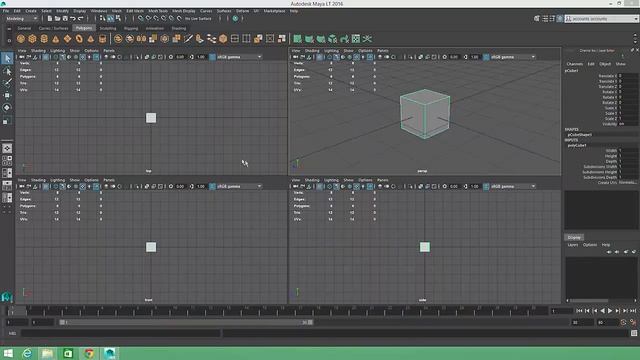Viewport: 640px width, 360px height.
Task: Open the shelf options menu arrow
Action: tap(9, 40)
